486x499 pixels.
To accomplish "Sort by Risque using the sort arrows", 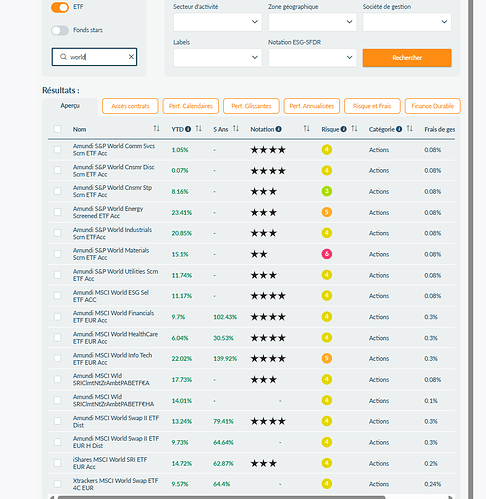I will click(354, 129).
